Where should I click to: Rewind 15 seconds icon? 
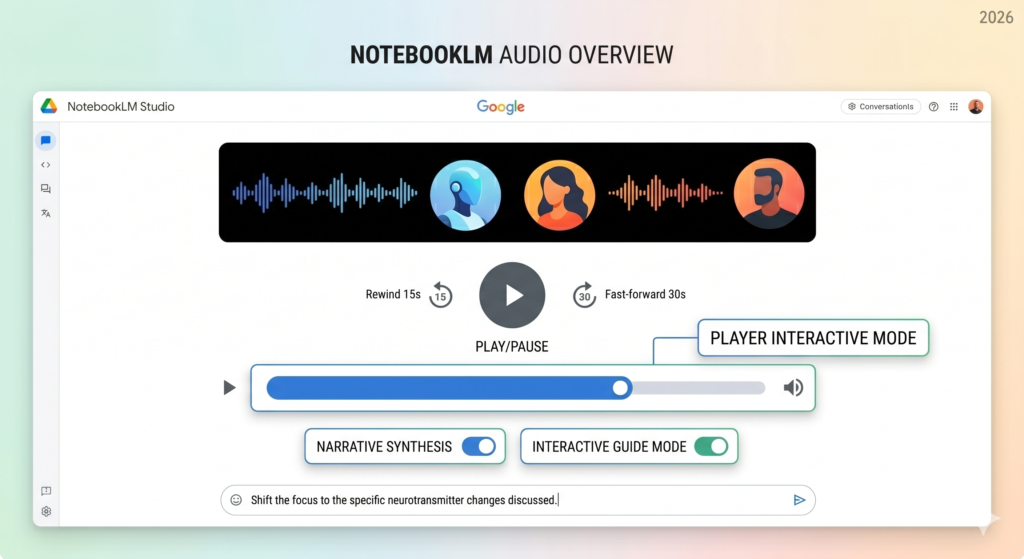point(441,295)
